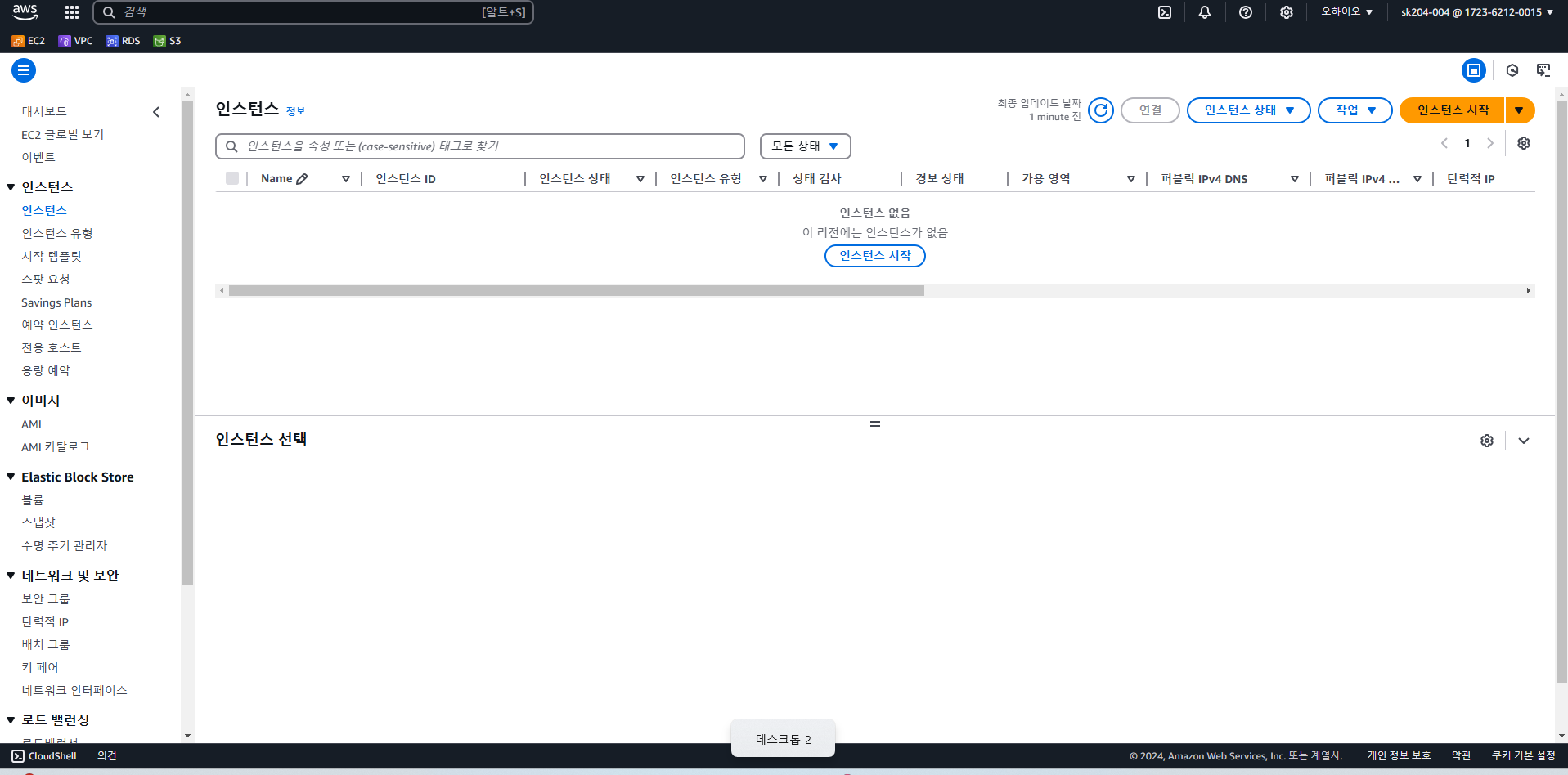The height and width of the screenshot is (775, 1568).
Task: Open the 작업 actions dropdown
Action: coord(1355,110)
